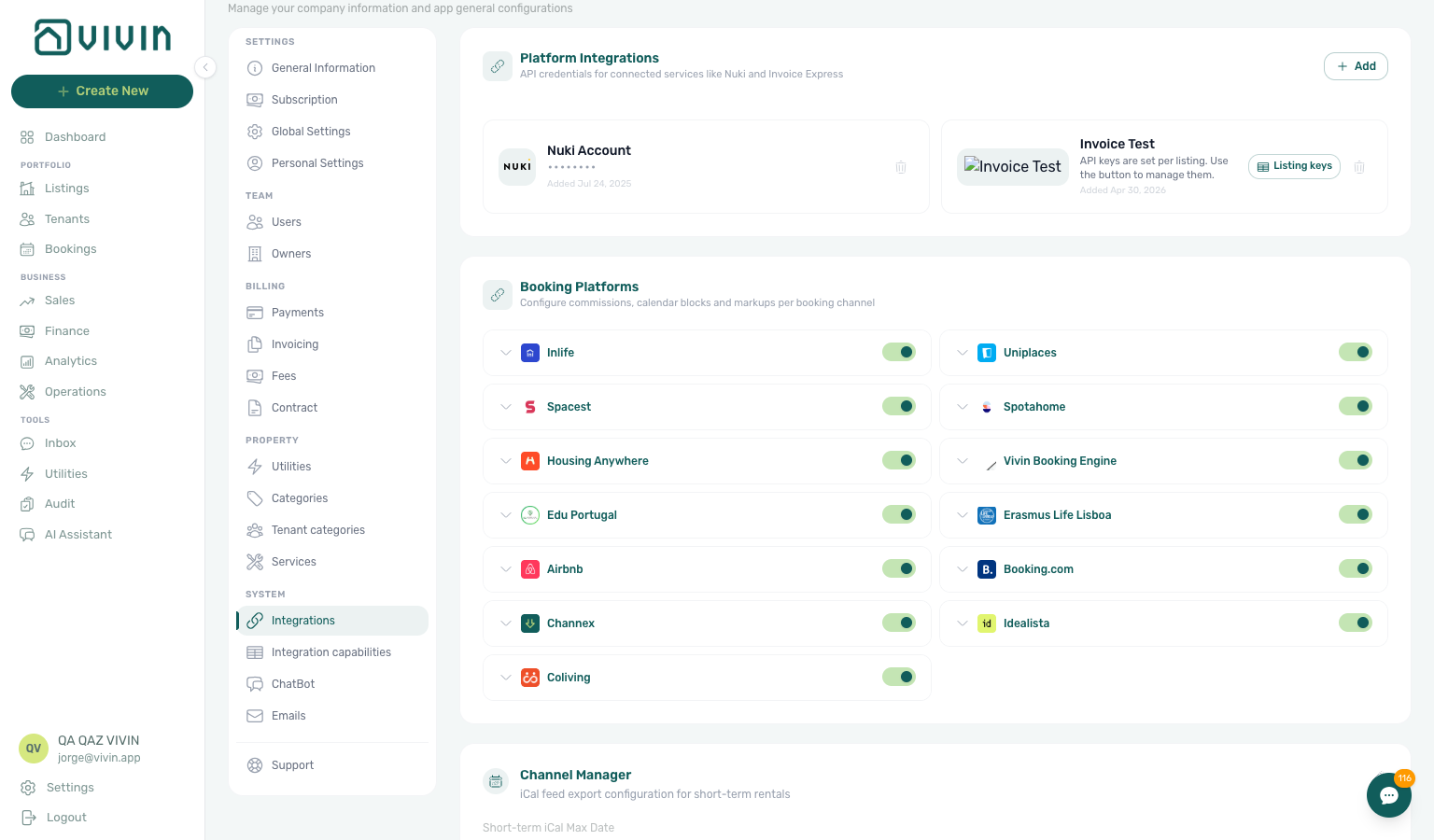Expand the Idealista row chevron
Viewport: 1434px width, 840px height.
coord(962,623)
